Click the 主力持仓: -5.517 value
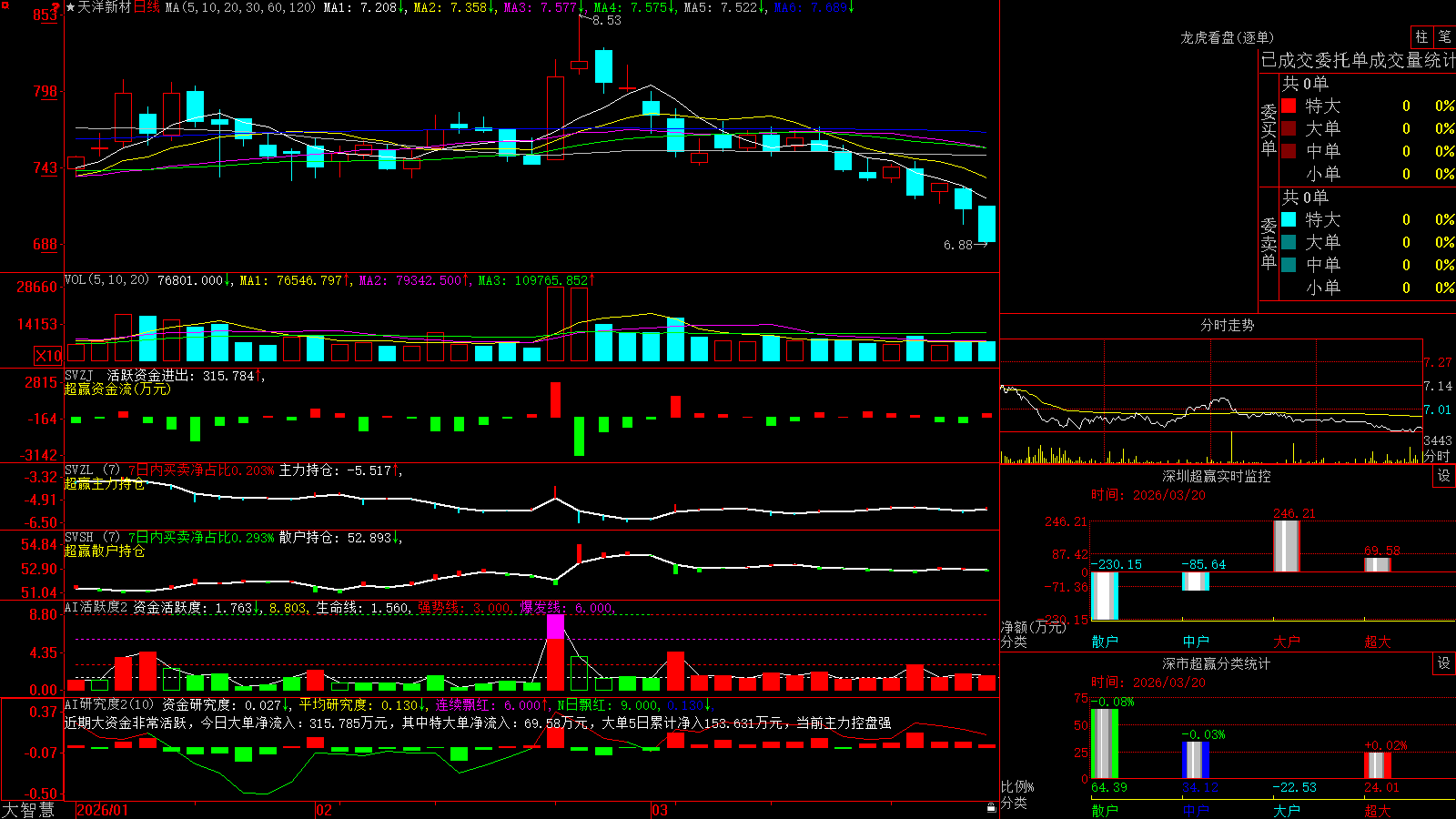This screenshot has height=819, width=1456. tap(335, 470)
